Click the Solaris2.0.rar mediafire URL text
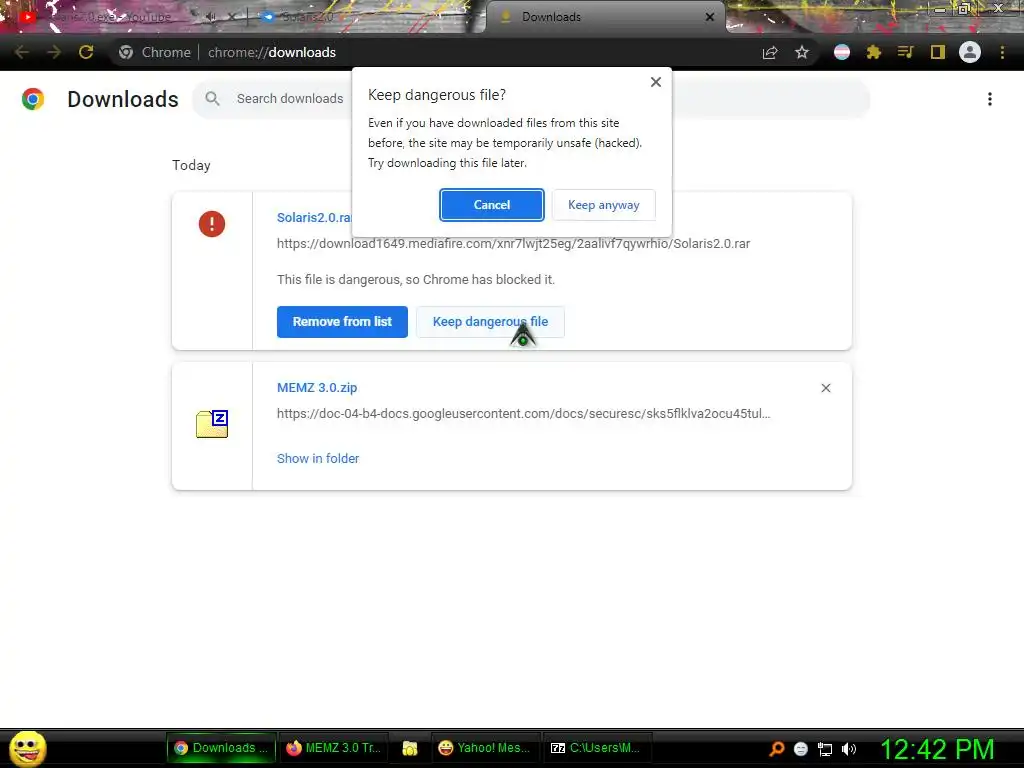This screenshot has height=768, width=1024. [x=513, y=244]
